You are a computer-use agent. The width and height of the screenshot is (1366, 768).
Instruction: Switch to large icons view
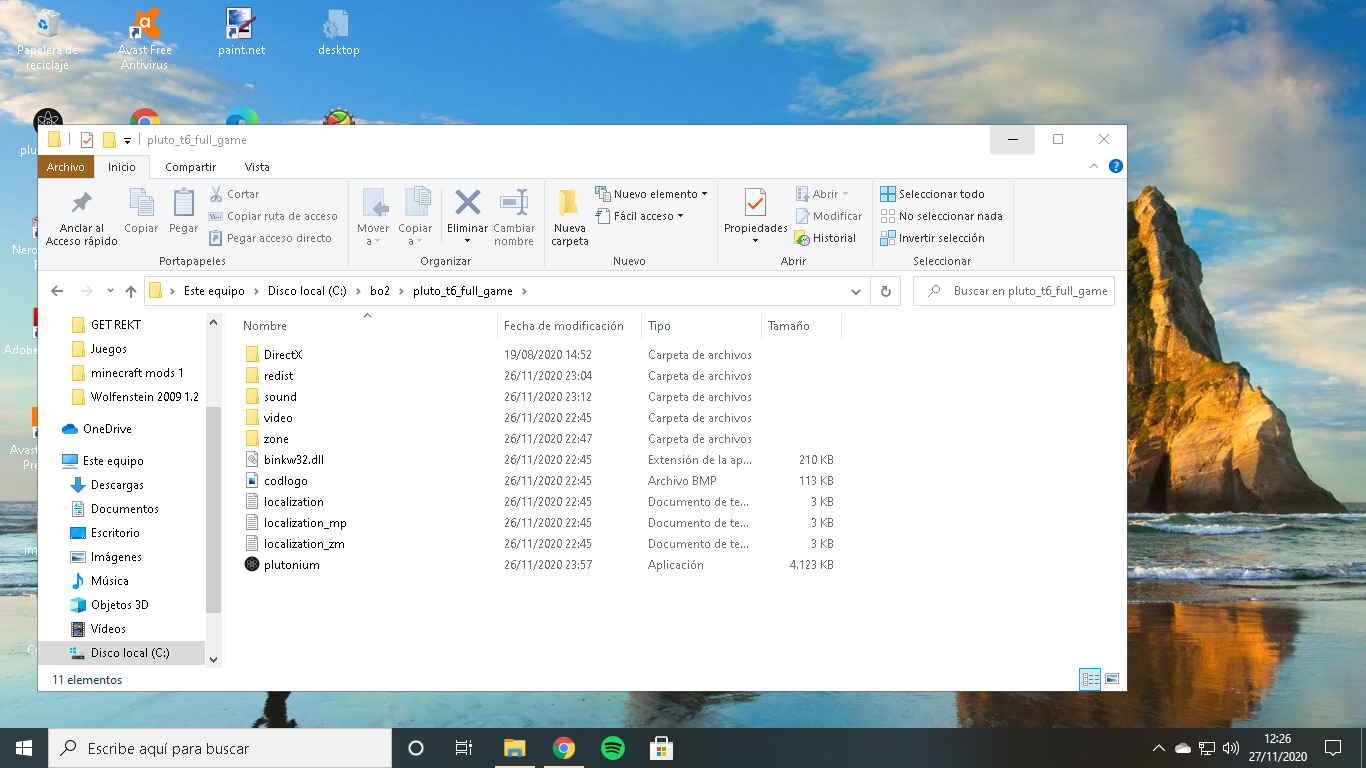1111,679
